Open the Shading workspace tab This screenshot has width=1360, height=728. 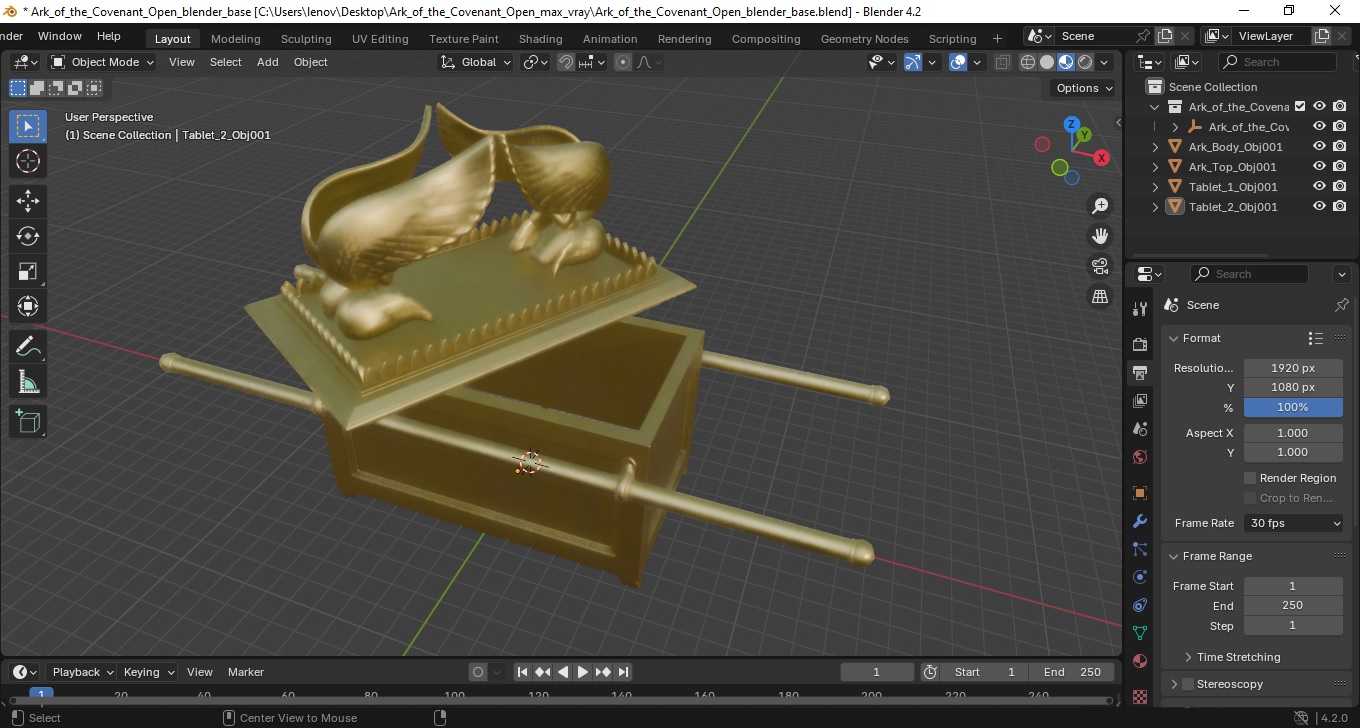[x=540, y=39]
